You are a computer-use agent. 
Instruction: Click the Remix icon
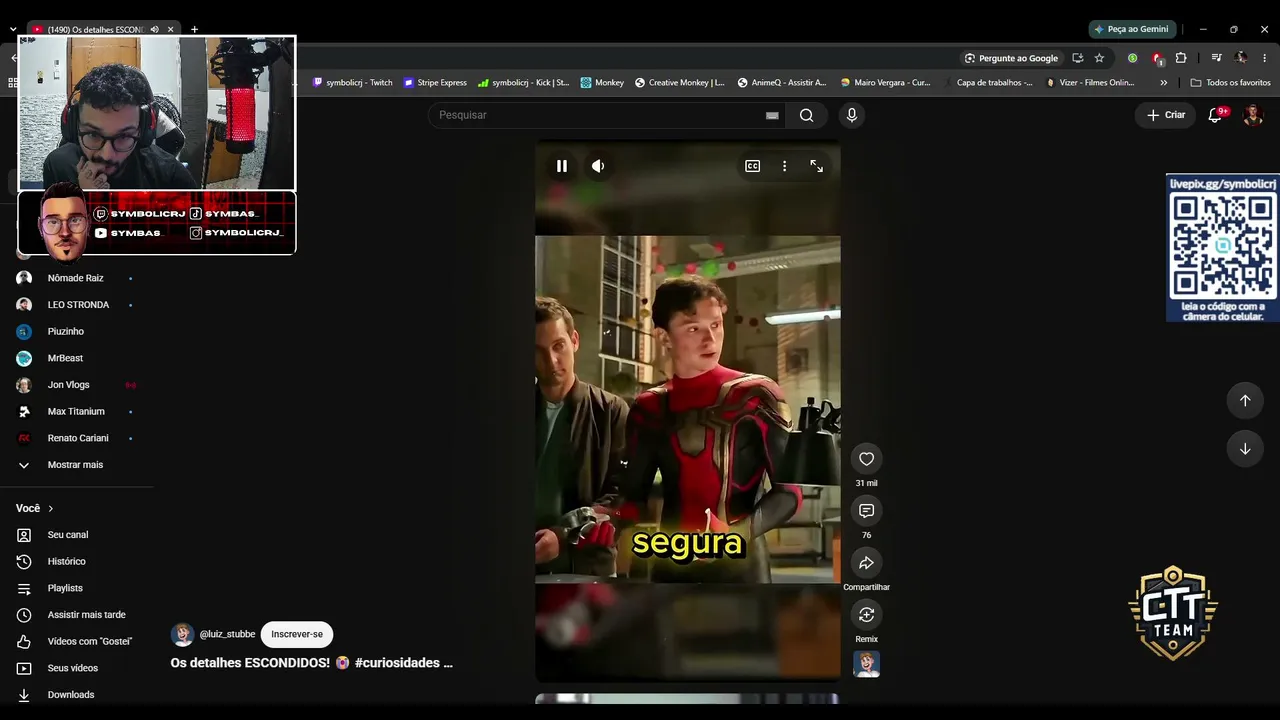tap(867, 615)
